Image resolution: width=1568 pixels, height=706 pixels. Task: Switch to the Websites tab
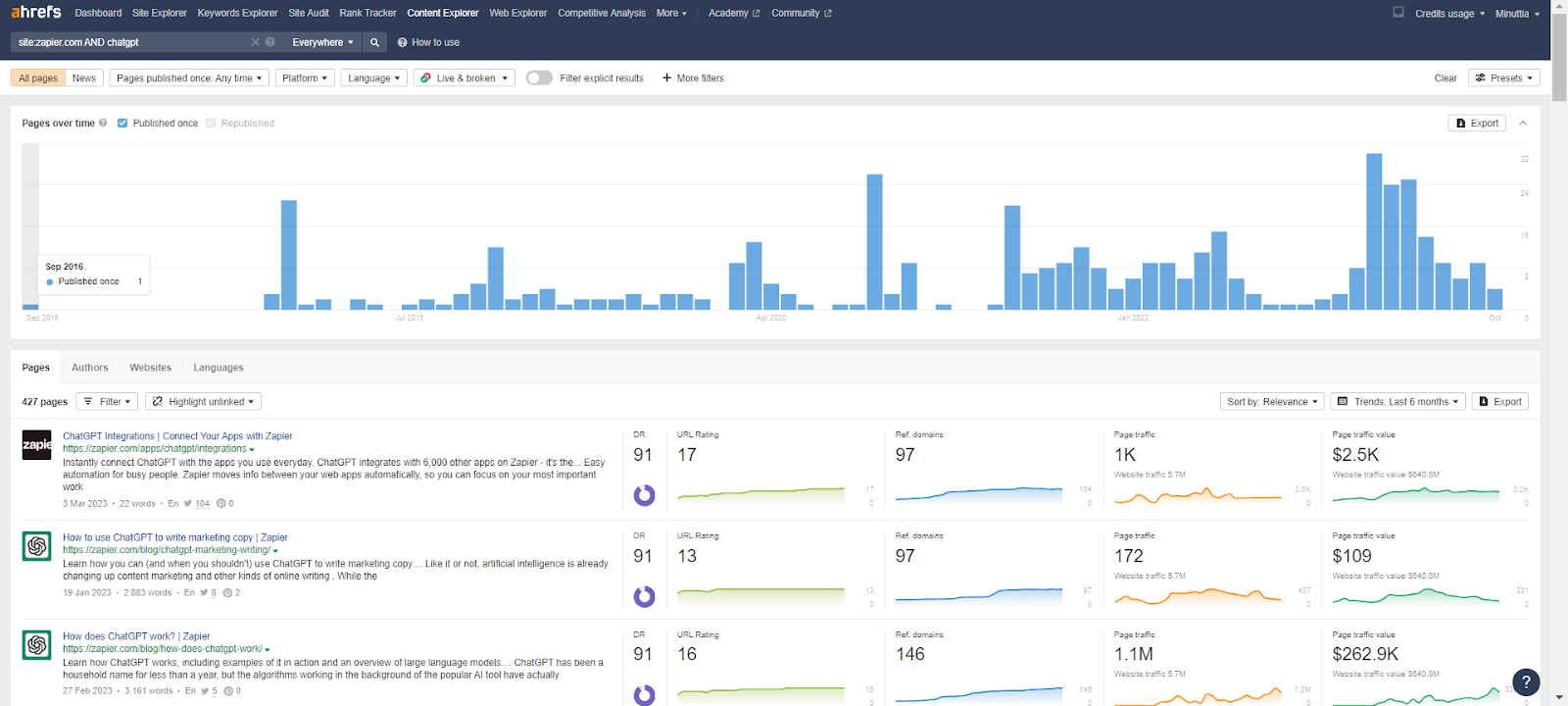pos(150,368)
